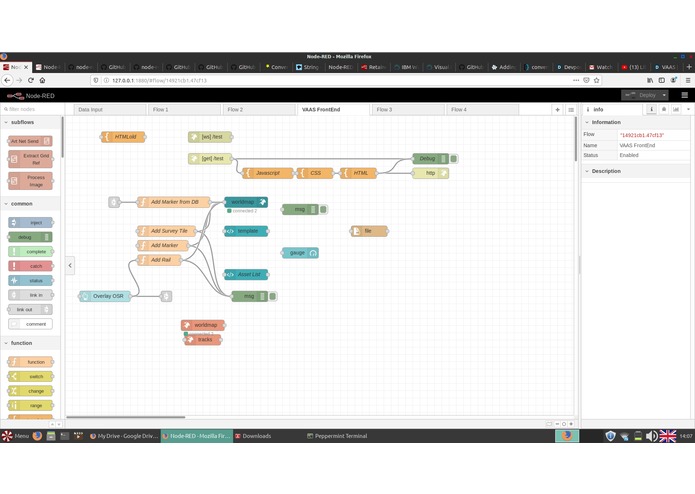
Task: Select the CSS template node
Action: (x=315, y=173)
